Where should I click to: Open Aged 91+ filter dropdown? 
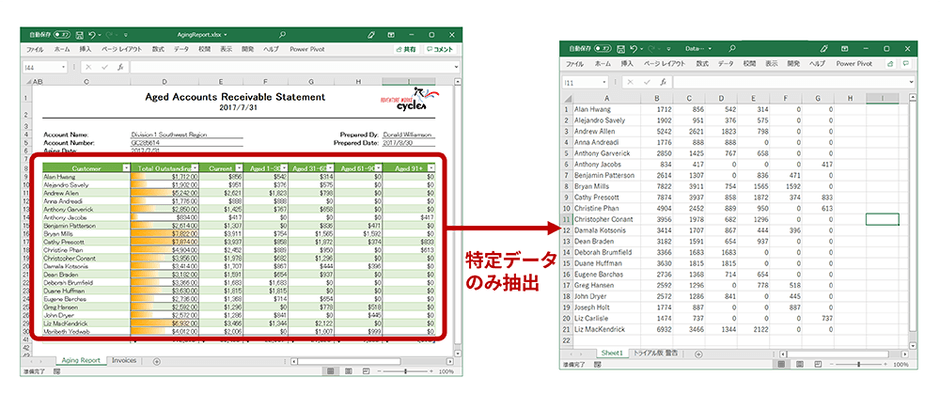coord(430,168)
